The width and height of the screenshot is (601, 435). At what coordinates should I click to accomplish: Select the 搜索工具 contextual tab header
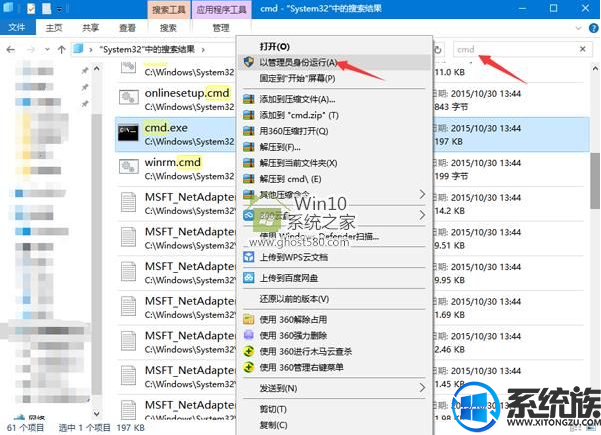169,9
